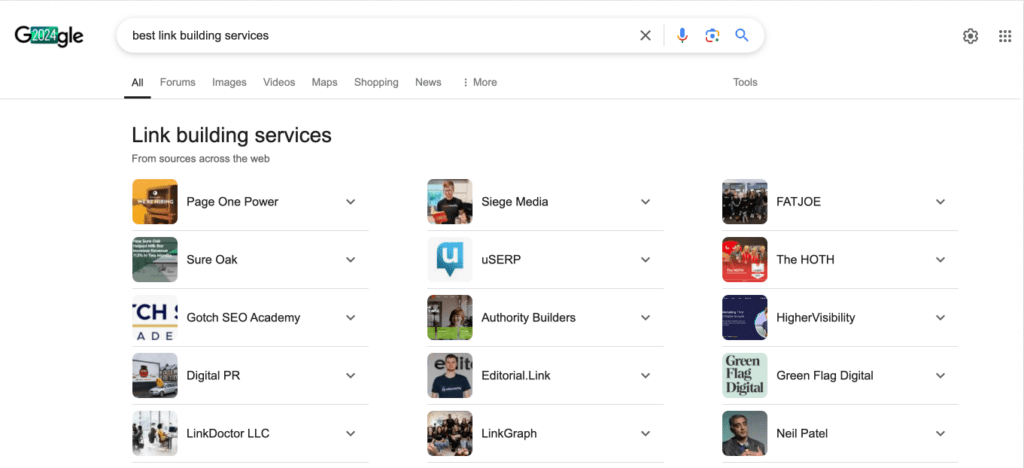Switch to the Videos tab
This screenshot has height=468, width=1024.
coord(279,82)
